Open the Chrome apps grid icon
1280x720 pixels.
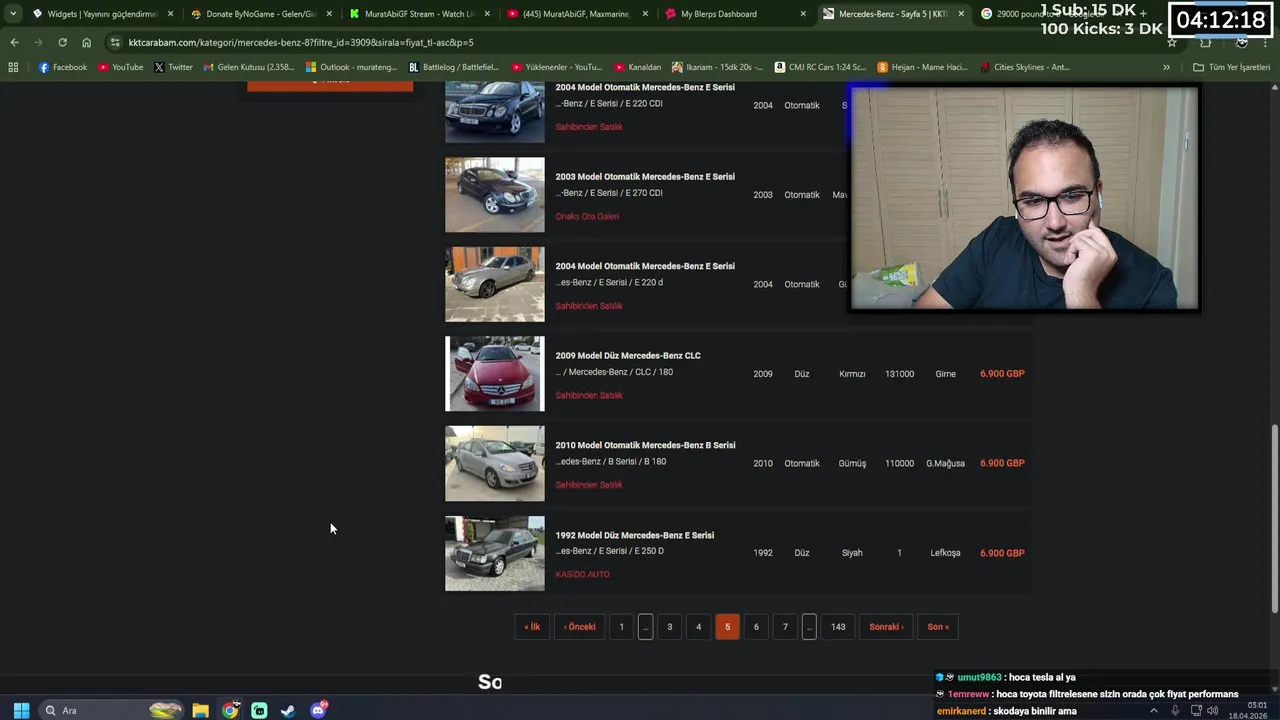pos(13,67)
